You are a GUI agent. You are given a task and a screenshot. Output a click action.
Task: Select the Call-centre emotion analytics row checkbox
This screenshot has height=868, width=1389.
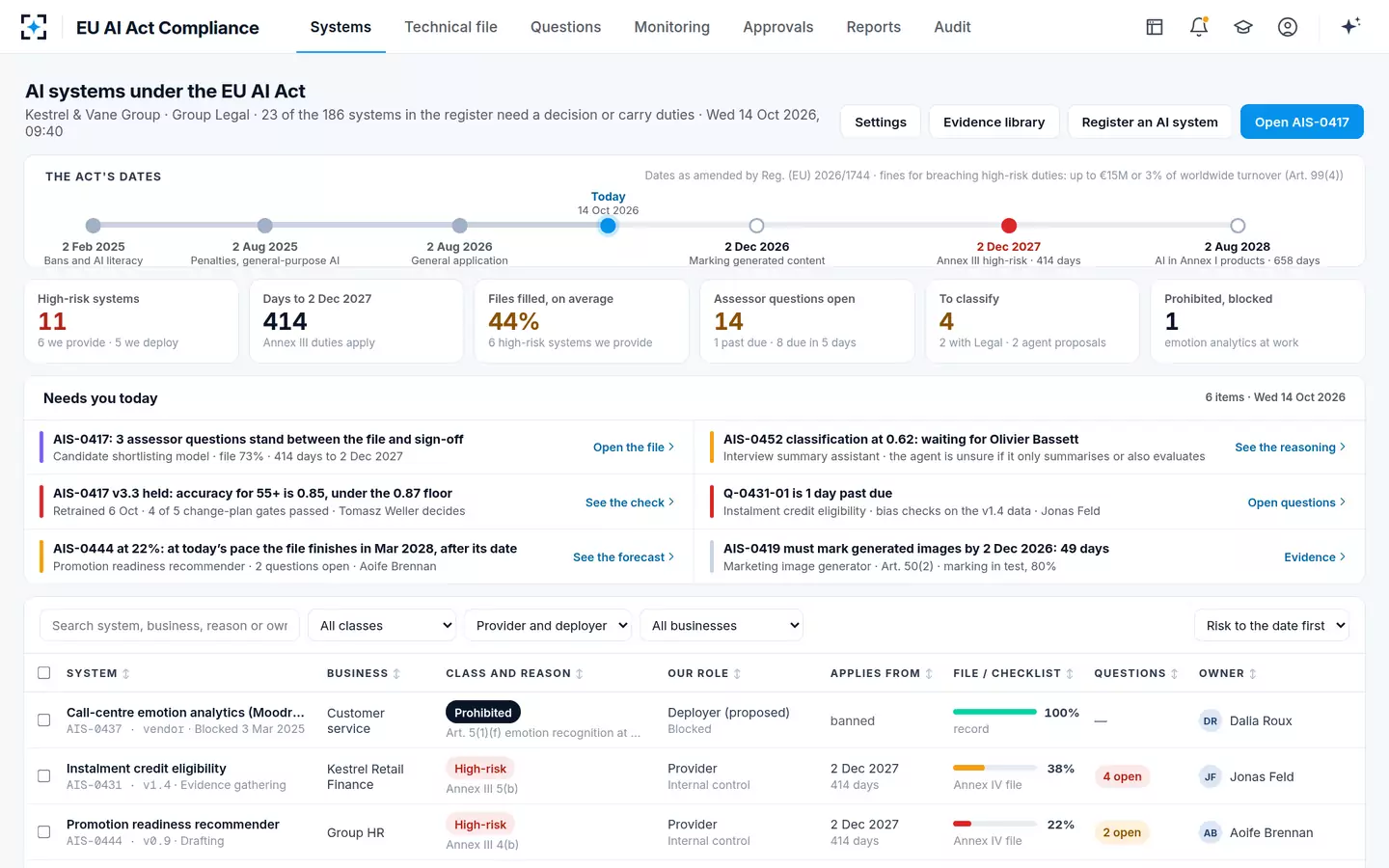tap(43, 720)
